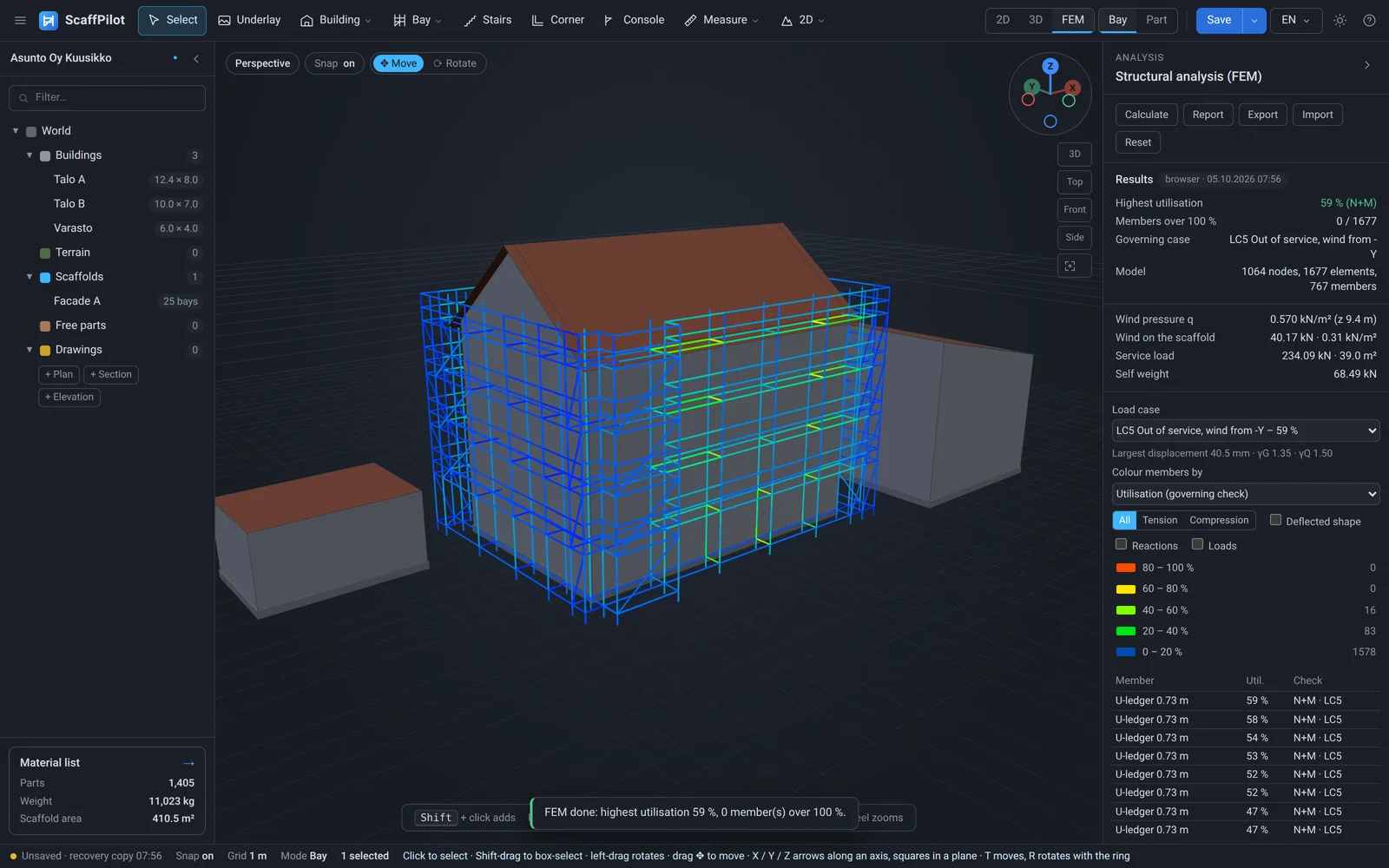Enable the Deflected shape checkbox
The height and width of the screenshot is (868, 1389).
[x=1275, y=520]
